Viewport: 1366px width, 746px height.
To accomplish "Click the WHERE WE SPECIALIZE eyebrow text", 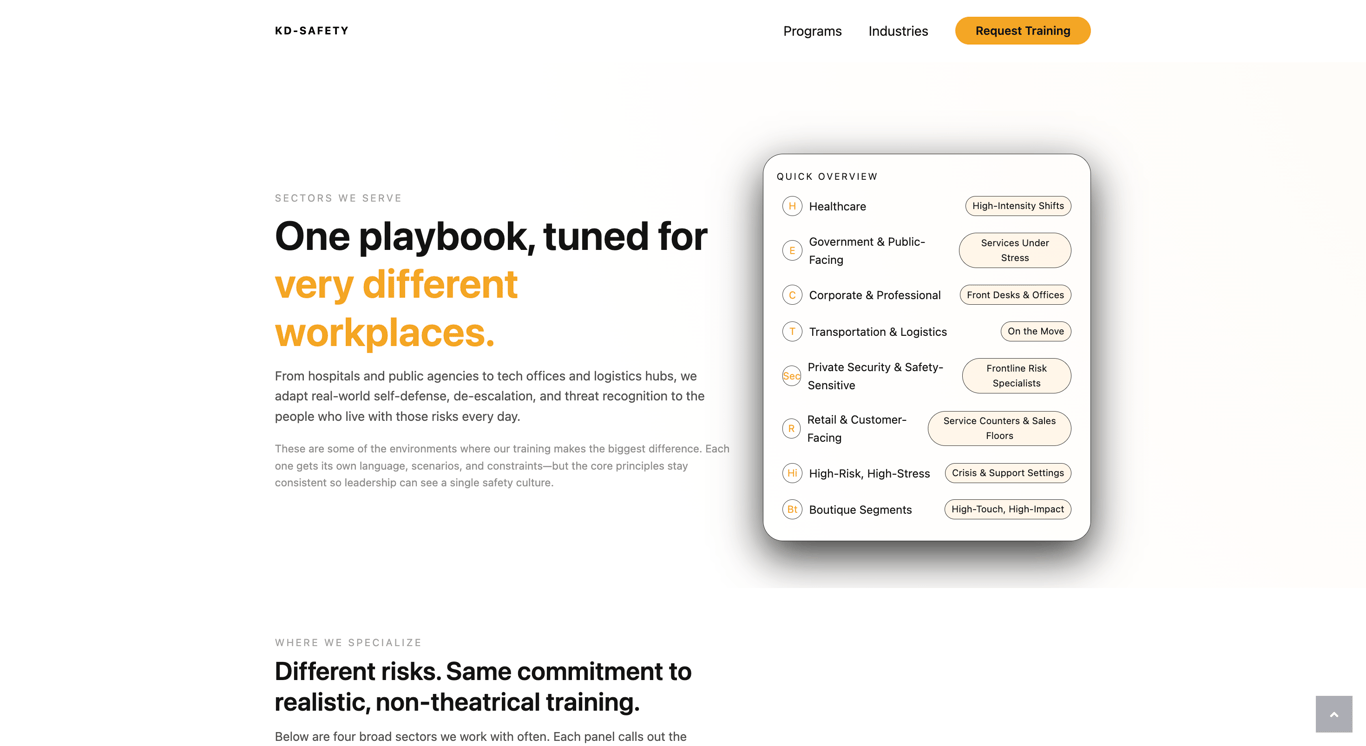I will 348,643.
